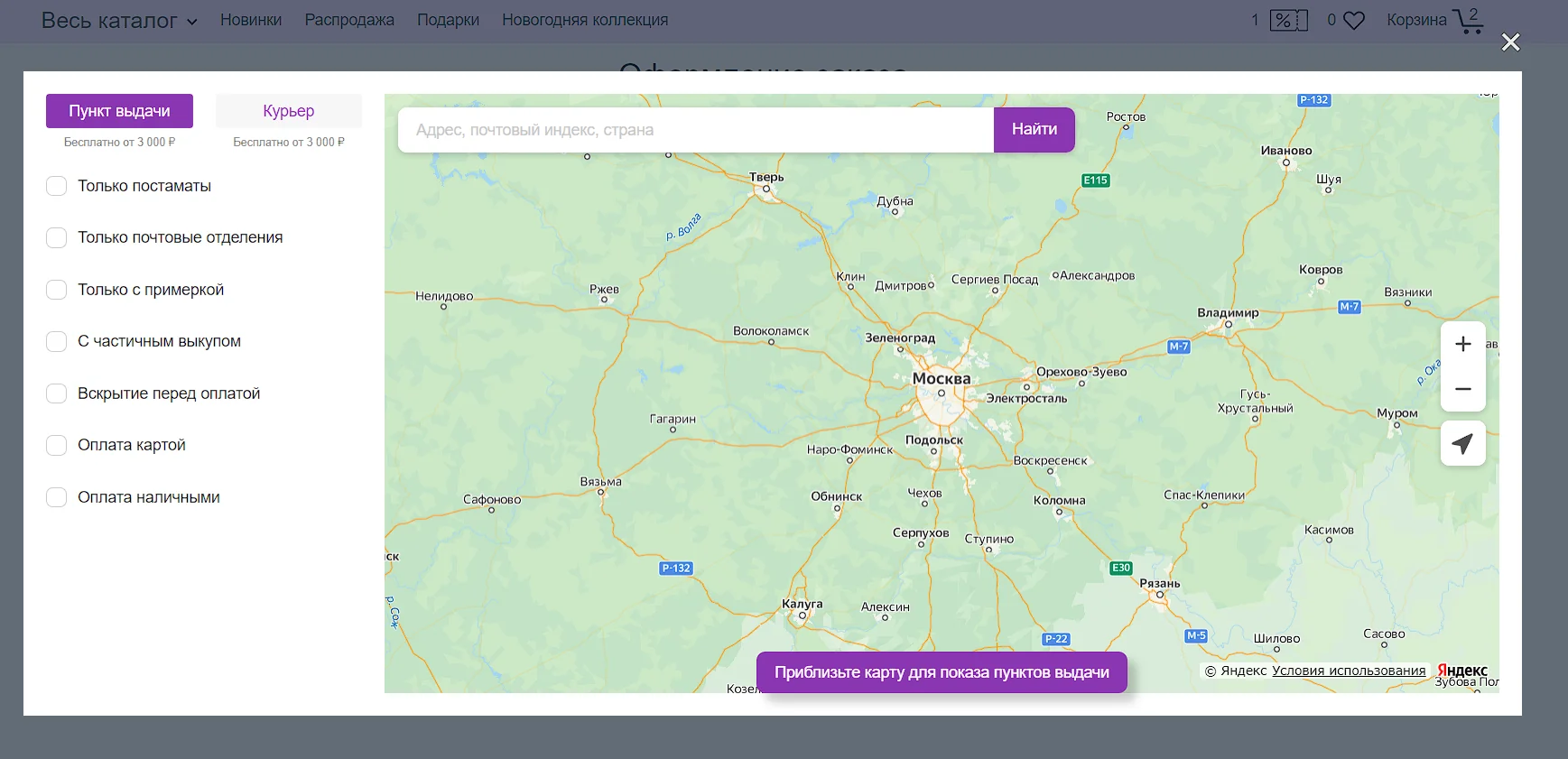Open 'Условия использования' link
Image resolution: width=1568 pixels, height=759 pixels.
tap(1349, 671)
